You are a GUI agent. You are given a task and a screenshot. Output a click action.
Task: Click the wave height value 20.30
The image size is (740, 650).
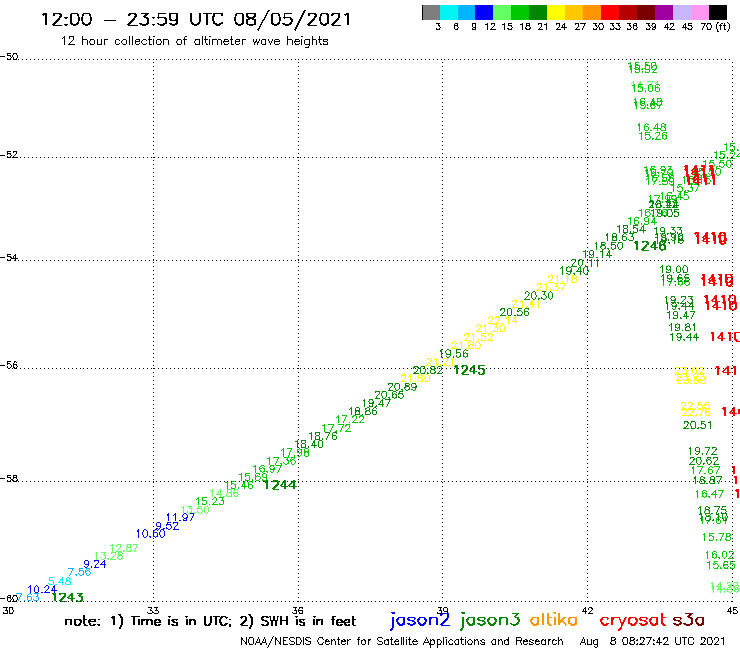click(538, 295)
